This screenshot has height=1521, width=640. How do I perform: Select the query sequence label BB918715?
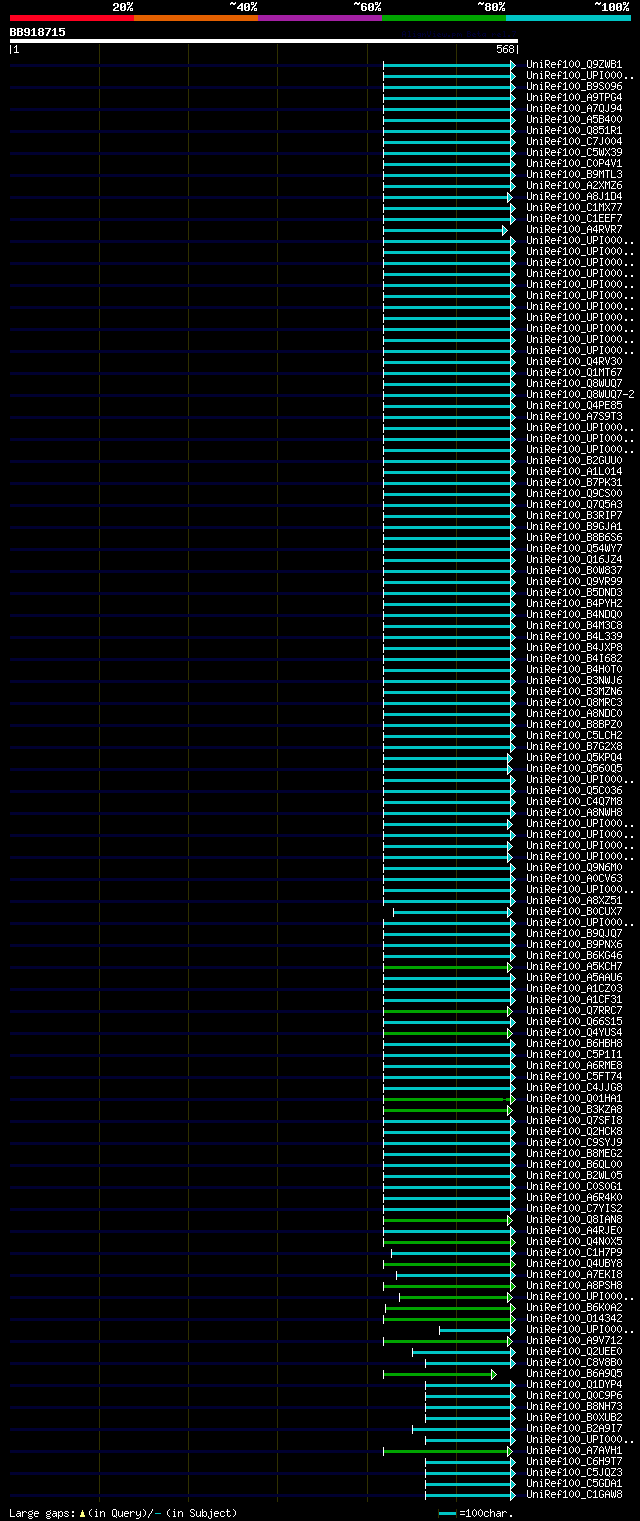pos(38,32)
